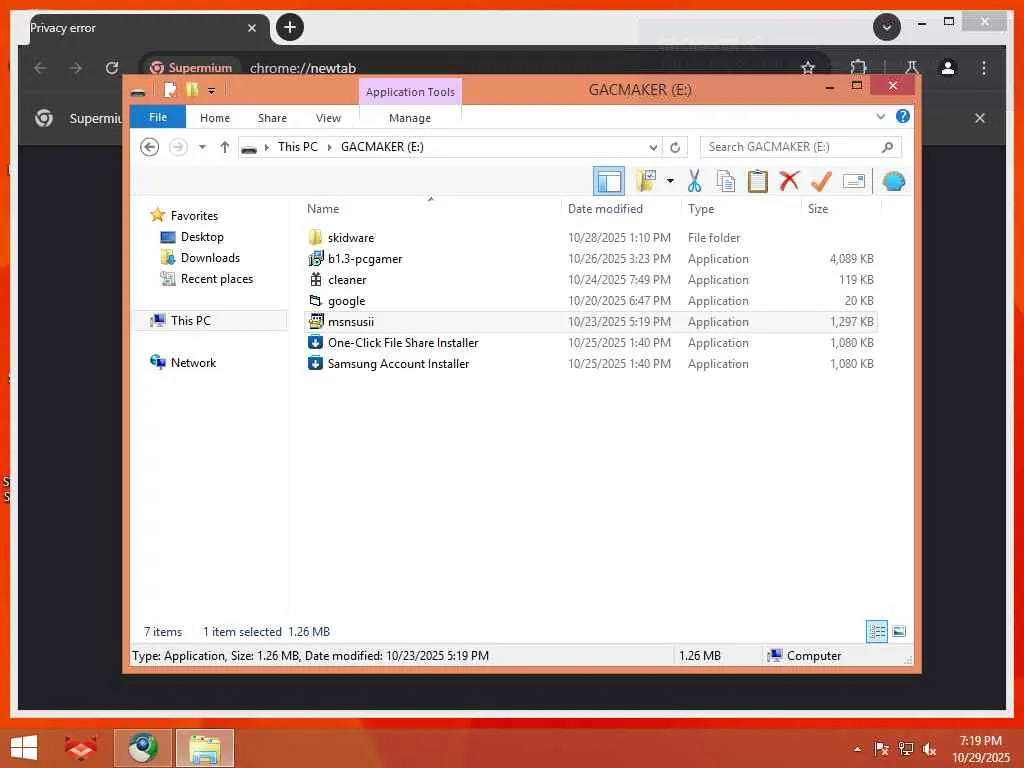Go back using Explorer's back arrow

(150, 147)
